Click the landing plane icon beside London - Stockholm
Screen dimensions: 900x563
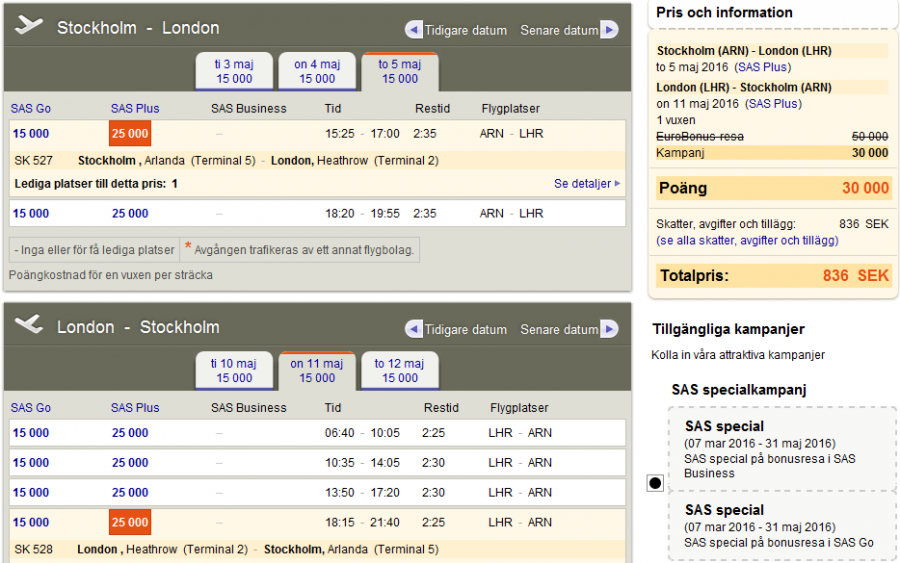(x=29, y=324)
